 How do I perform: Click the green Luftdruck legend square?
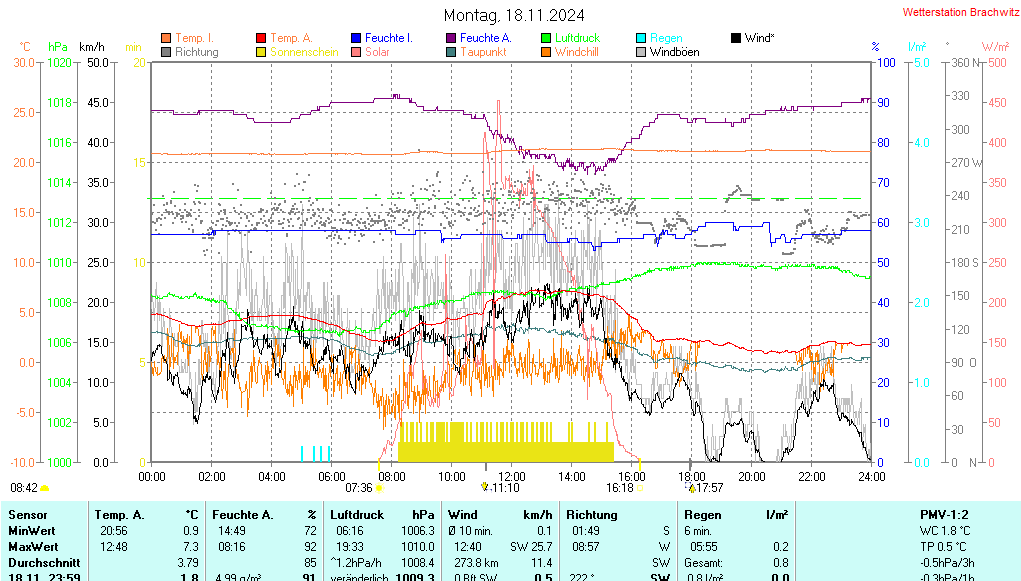(546, 38)
